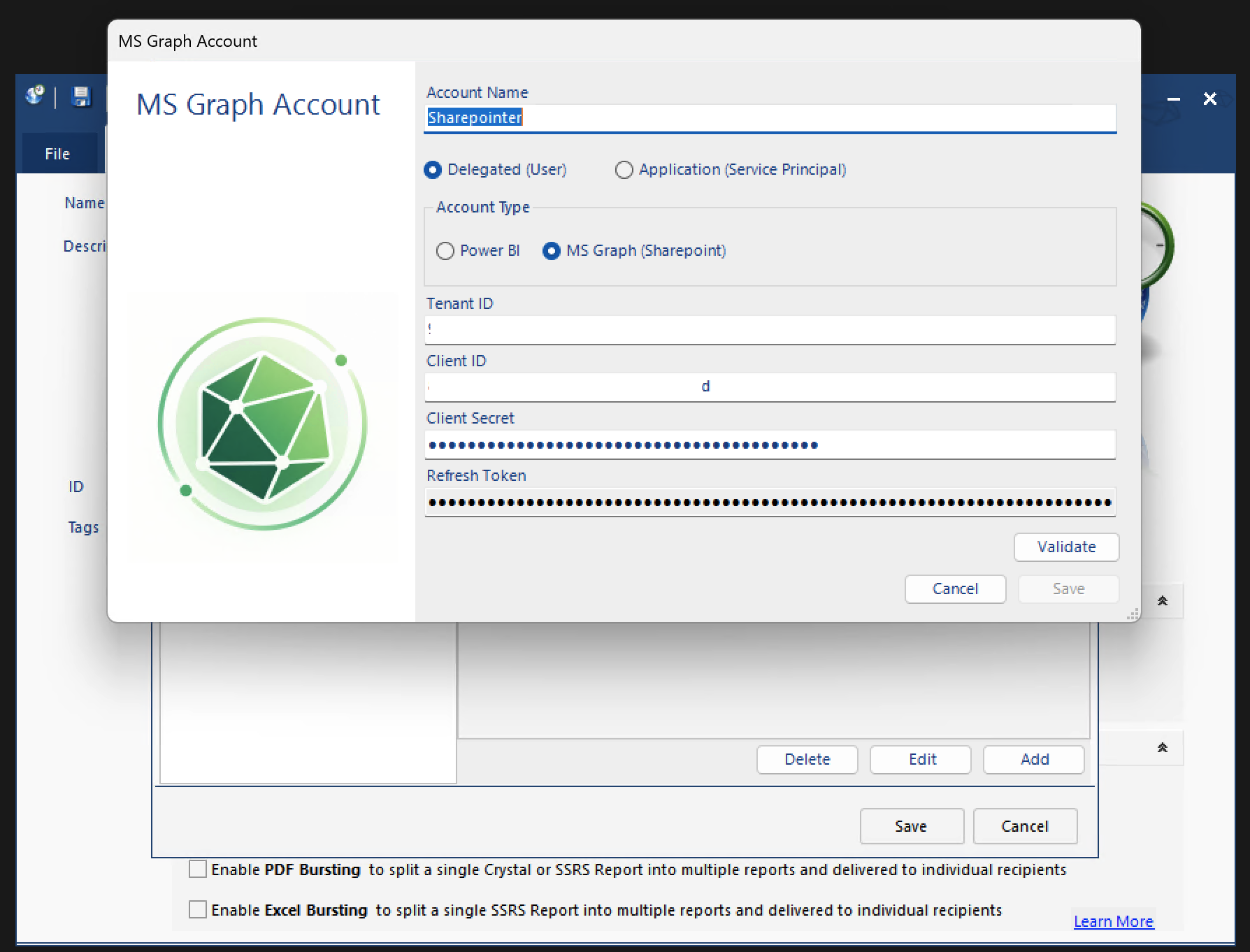
Task: Save in the background panel
Action: click(912, 826)
